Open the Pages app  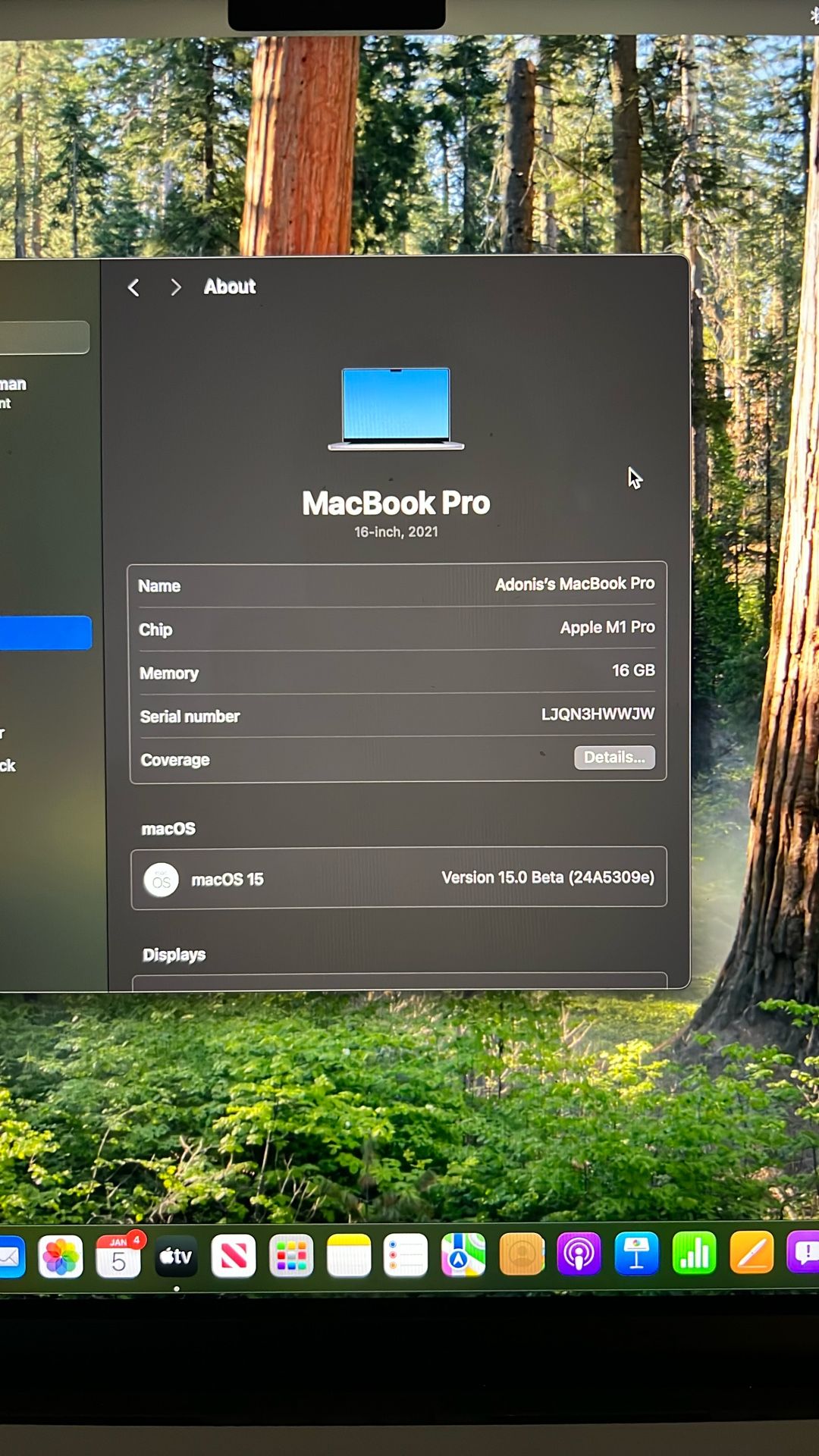click(752, 1252)
